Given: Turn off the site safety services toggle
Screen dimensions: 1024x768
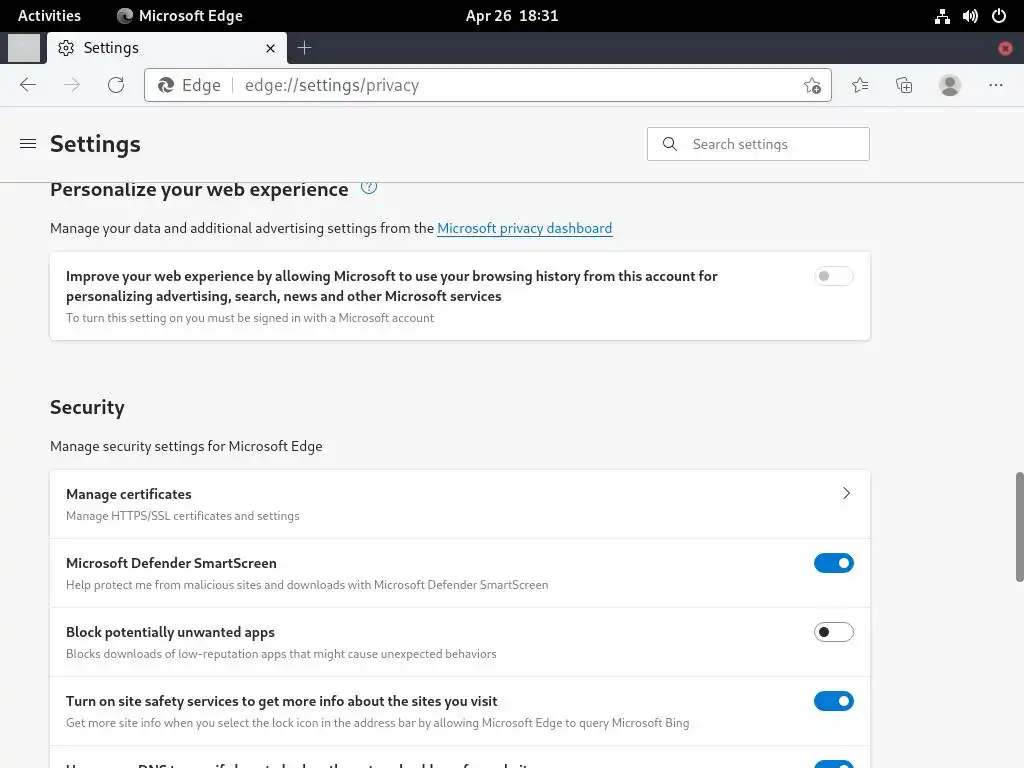Looking at the screenshot, I should (833, 701).
